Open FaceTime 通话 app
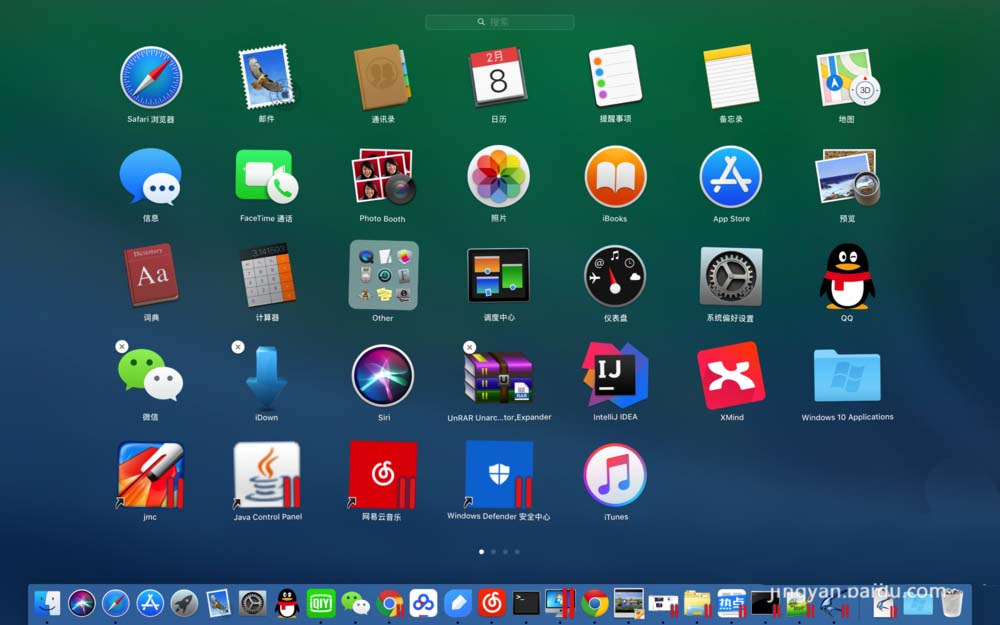Screen dimensions: 1000x625 267,176
